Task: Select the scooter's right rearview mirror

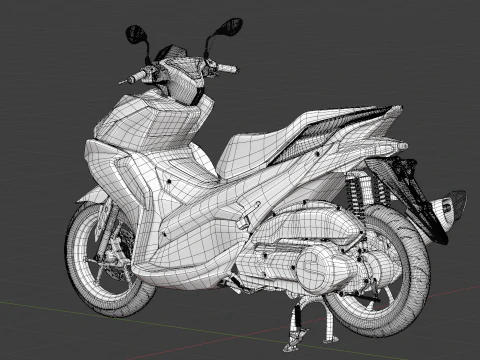Action: (228, 27)
